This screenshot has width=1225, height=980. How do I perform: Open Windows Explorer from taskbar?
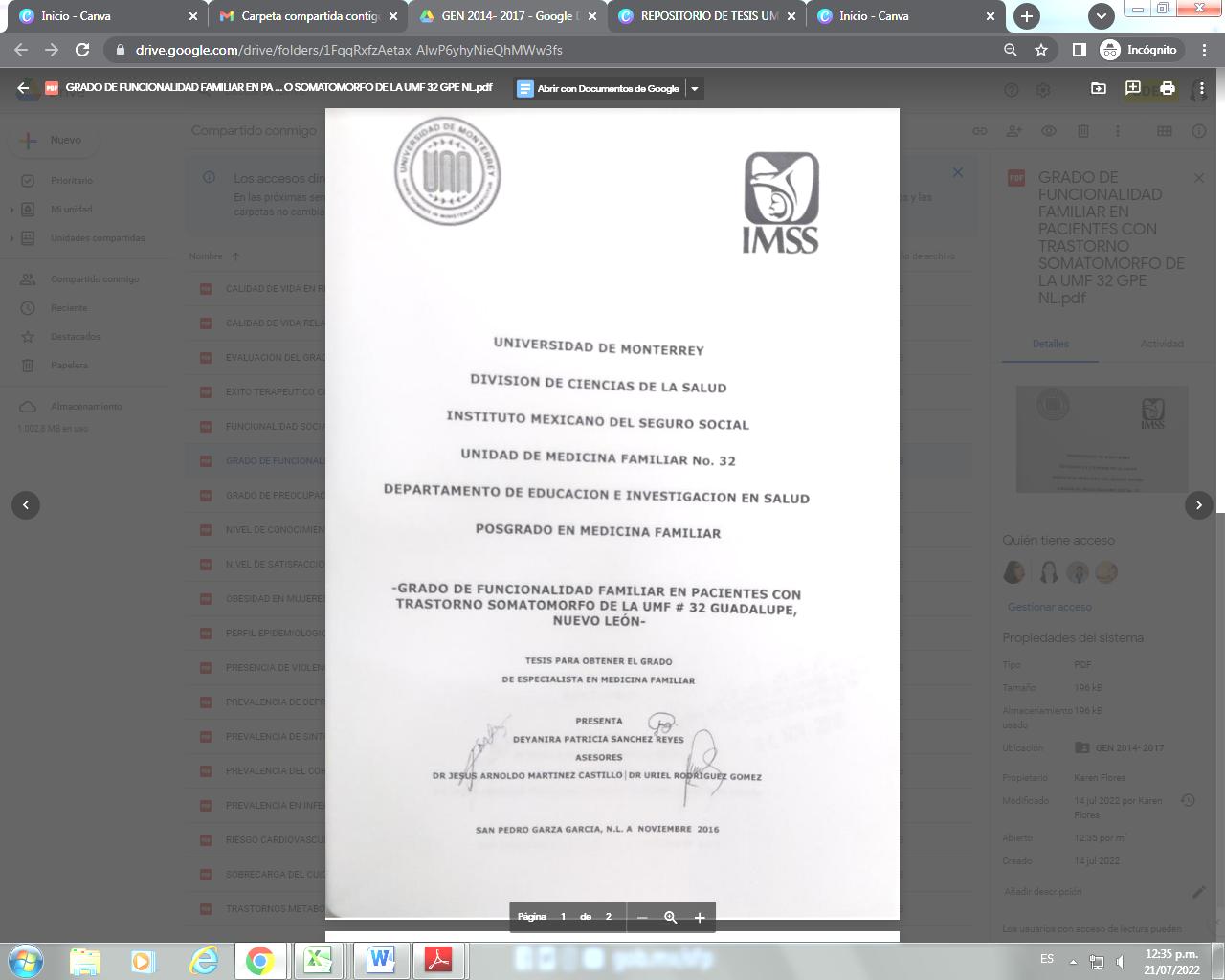point(84,960)
